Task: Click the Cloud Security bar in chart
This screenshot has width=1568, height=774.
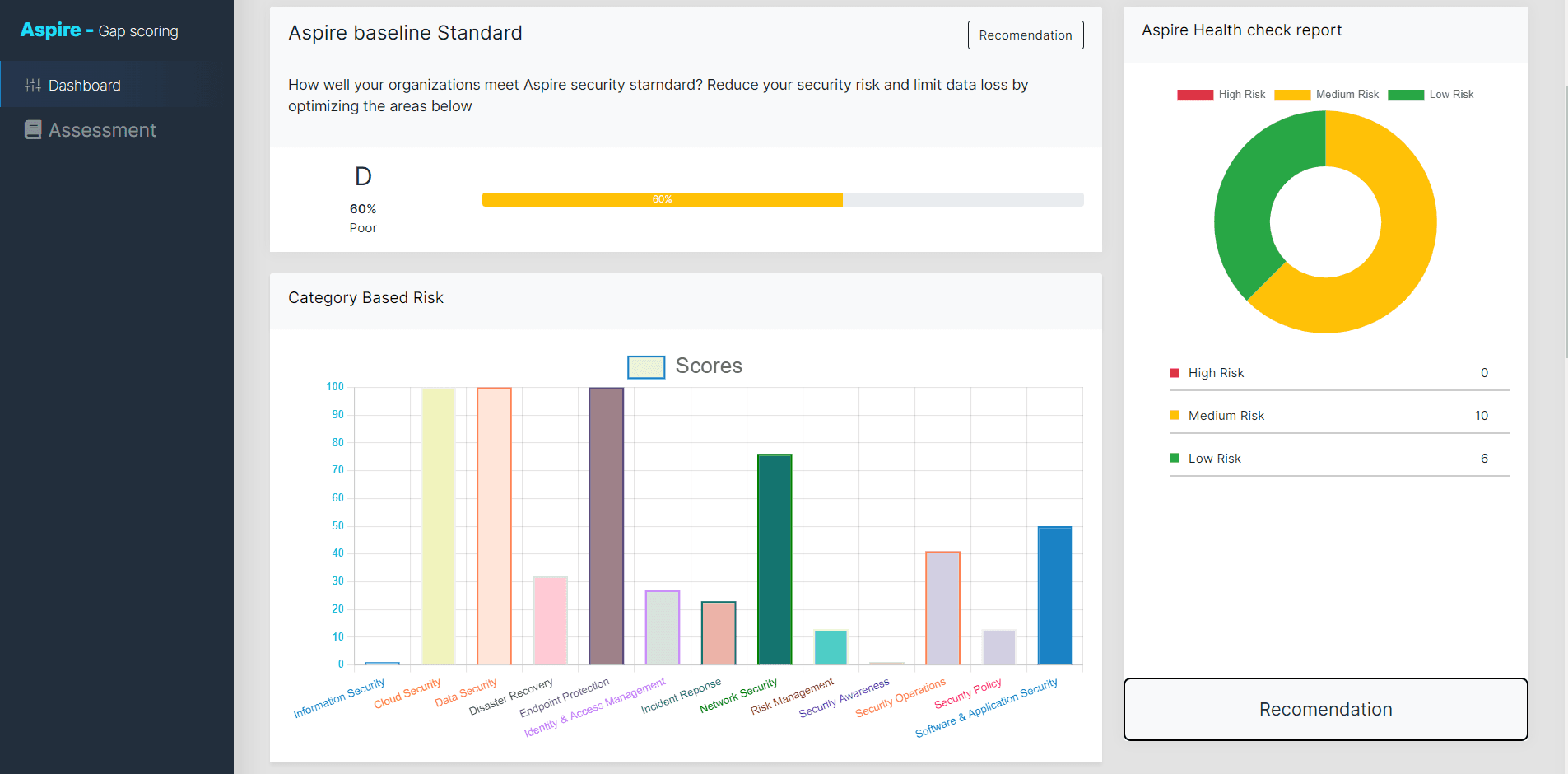Action: click(x=438, y=527)
